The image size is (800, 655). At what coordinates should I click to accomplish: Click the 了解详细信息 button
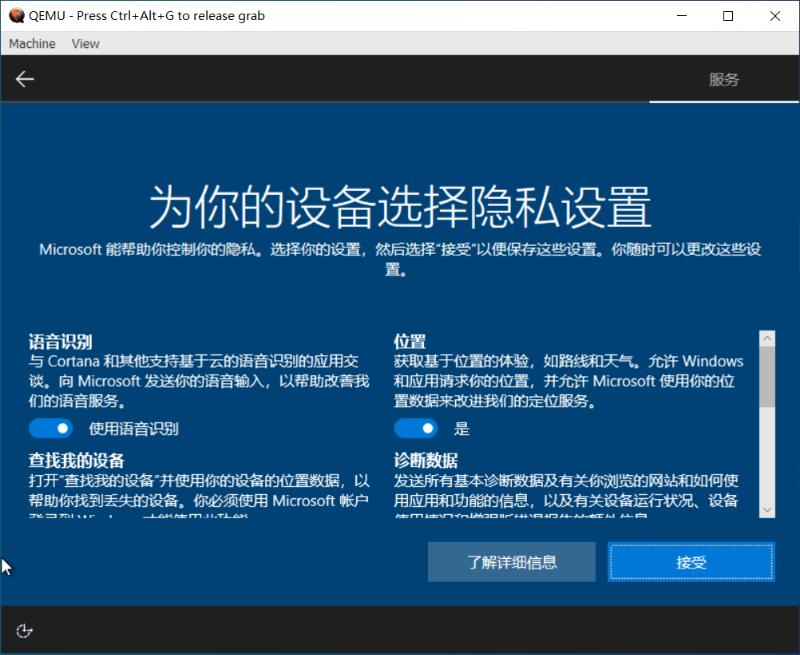[x=511, y=562]
